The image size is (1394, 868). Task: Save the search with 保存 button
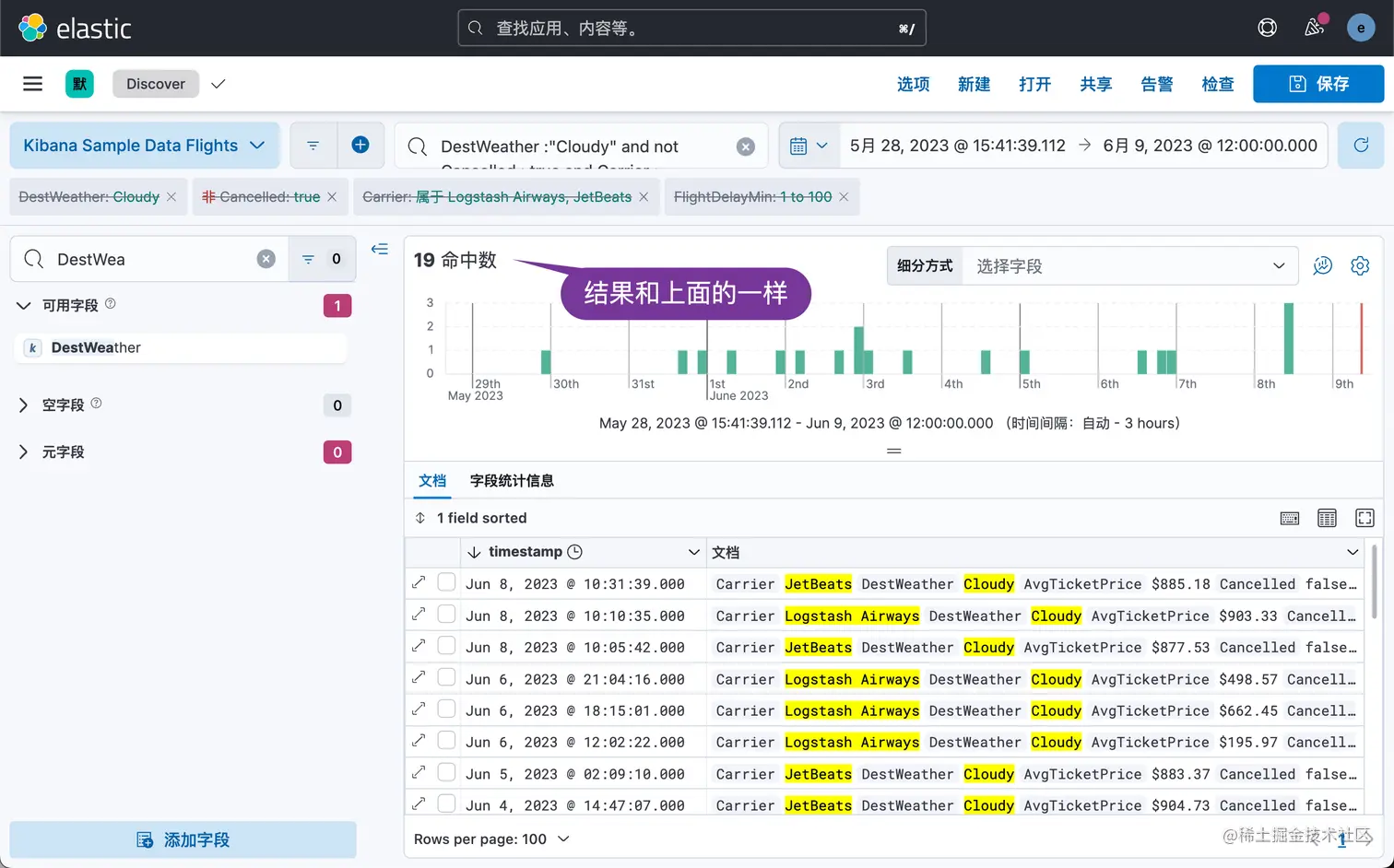click(1318, 84)
